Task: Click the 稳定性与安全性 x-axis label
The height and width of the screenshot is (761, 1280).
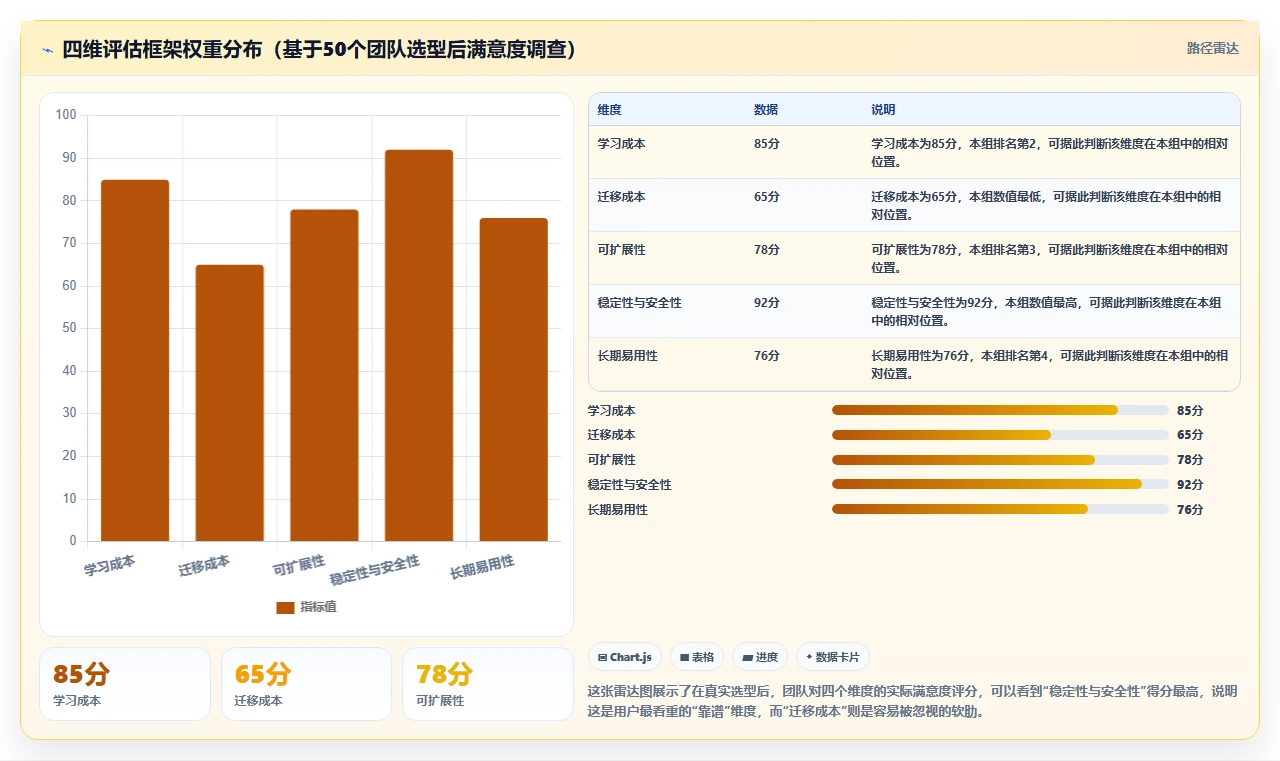Action: click(x=375, y=570)
